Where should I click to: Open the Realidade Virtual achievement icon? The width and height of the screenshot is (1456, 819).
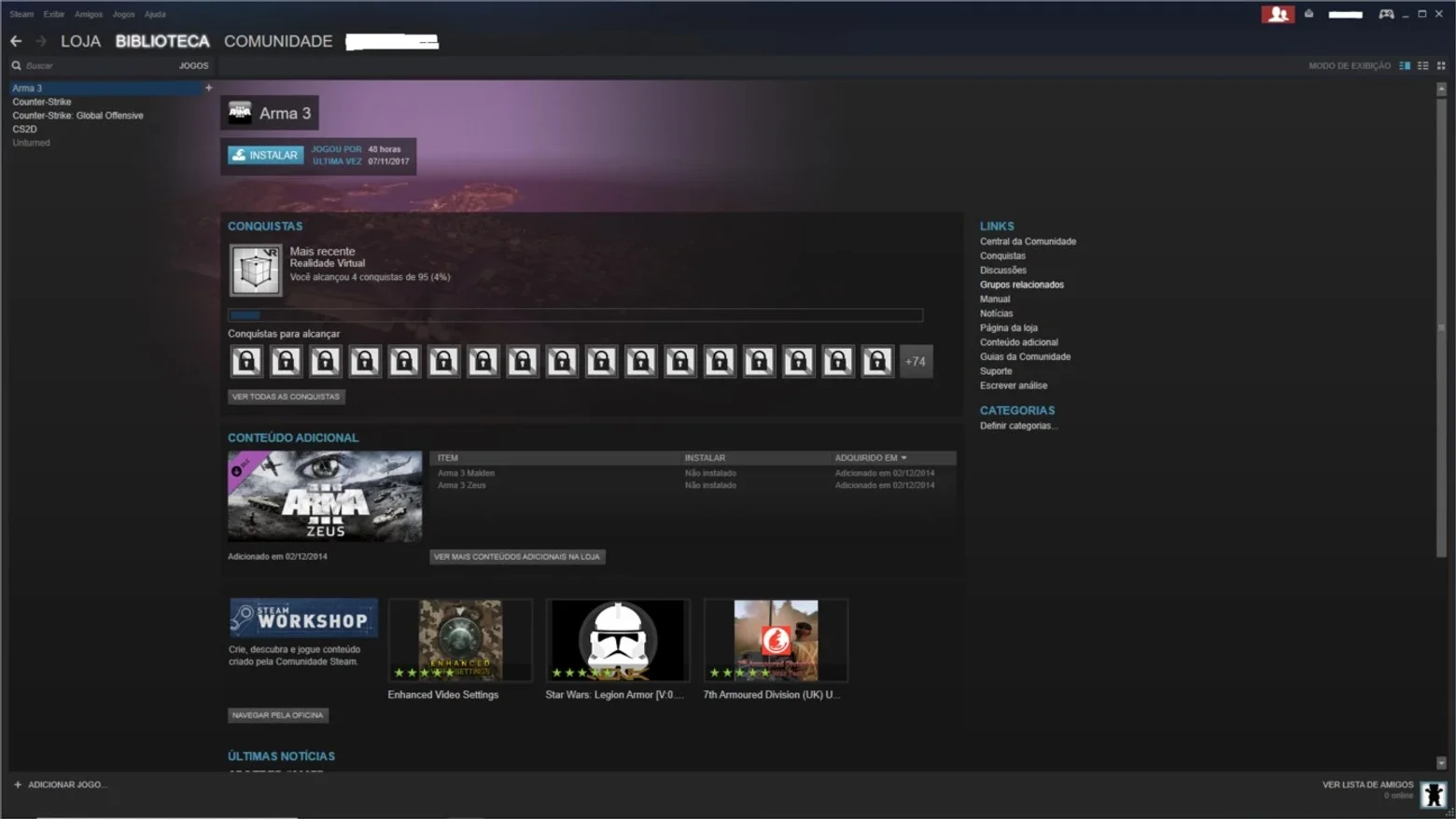(x=256, y=270)
